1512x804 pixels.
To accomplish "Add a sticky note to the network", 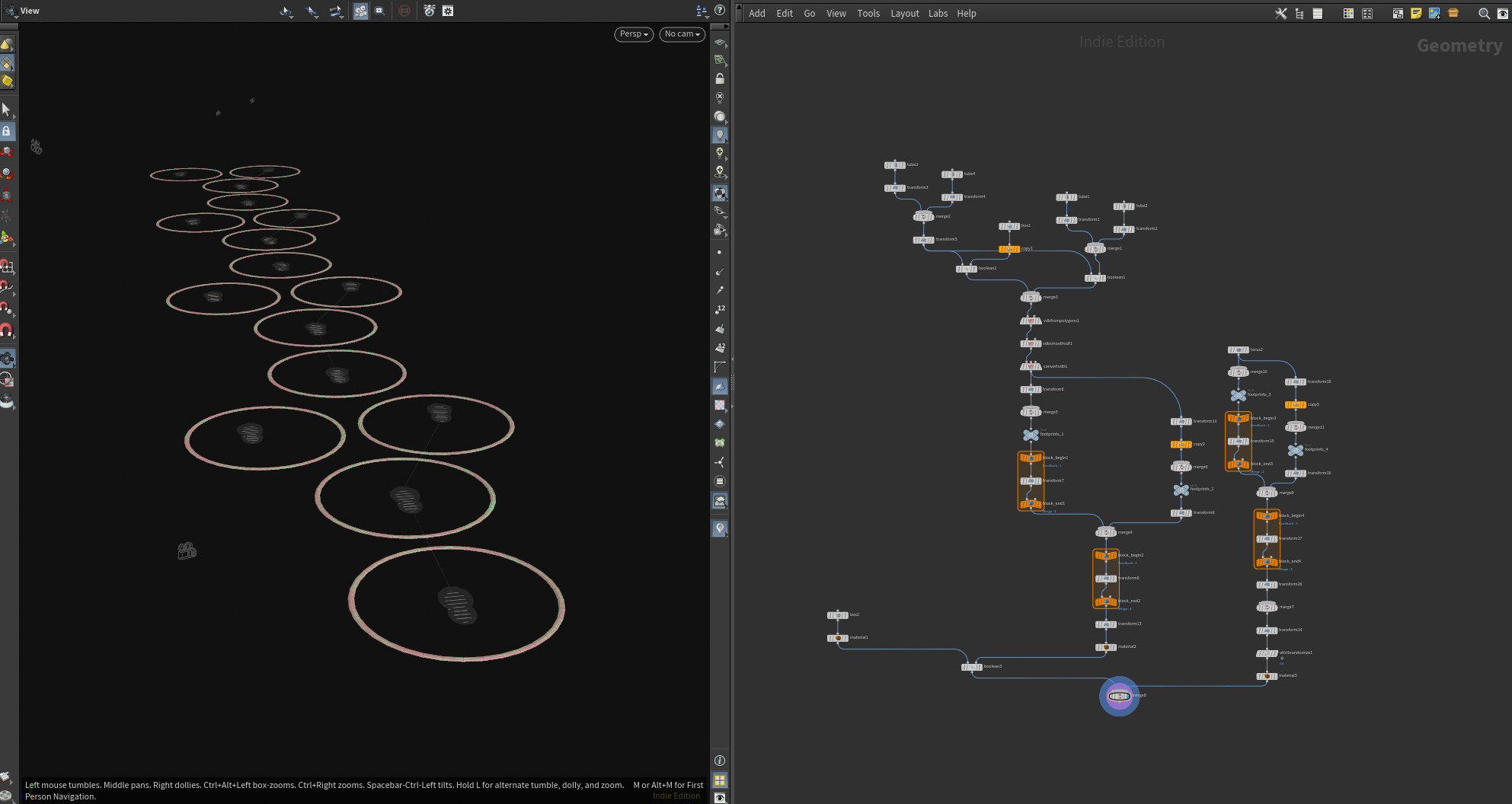I will click(x=1416, y=13).
